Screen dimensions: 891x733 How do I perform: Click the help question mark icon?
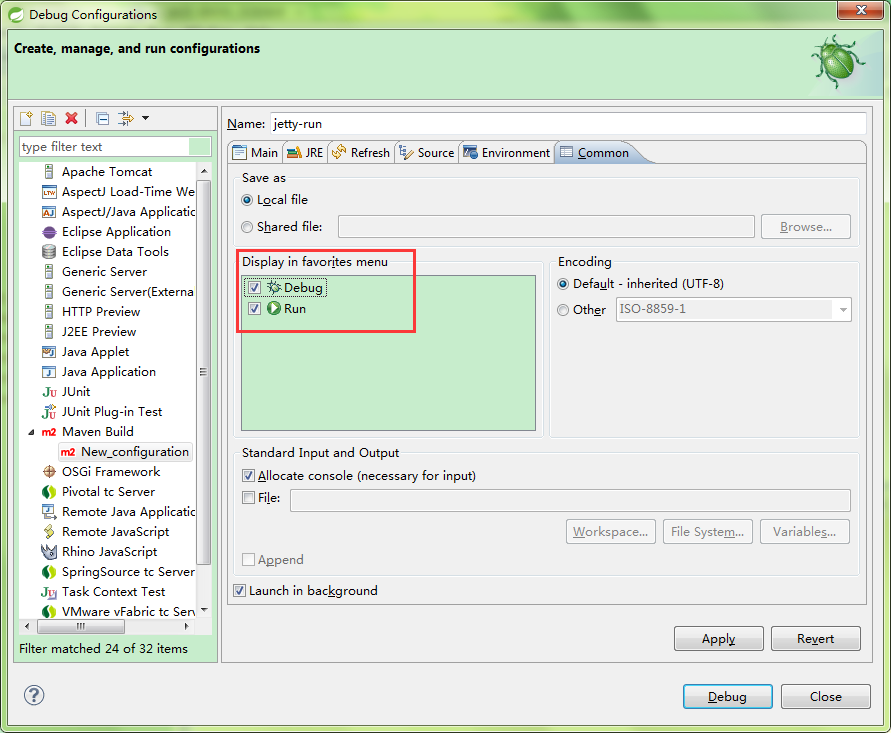[34, 695]
